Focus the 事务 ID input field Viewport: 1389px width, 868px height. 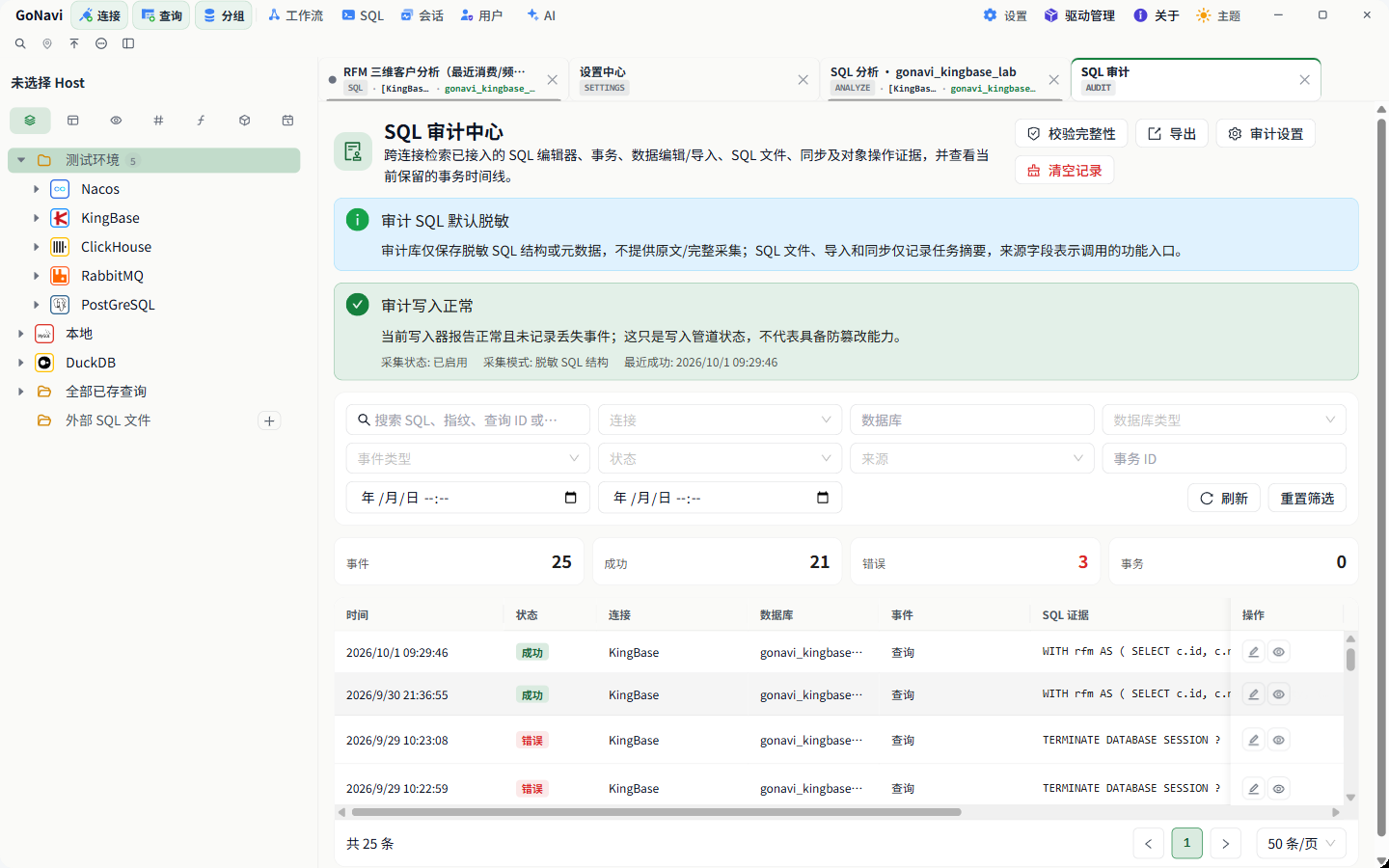[1224, 458]
